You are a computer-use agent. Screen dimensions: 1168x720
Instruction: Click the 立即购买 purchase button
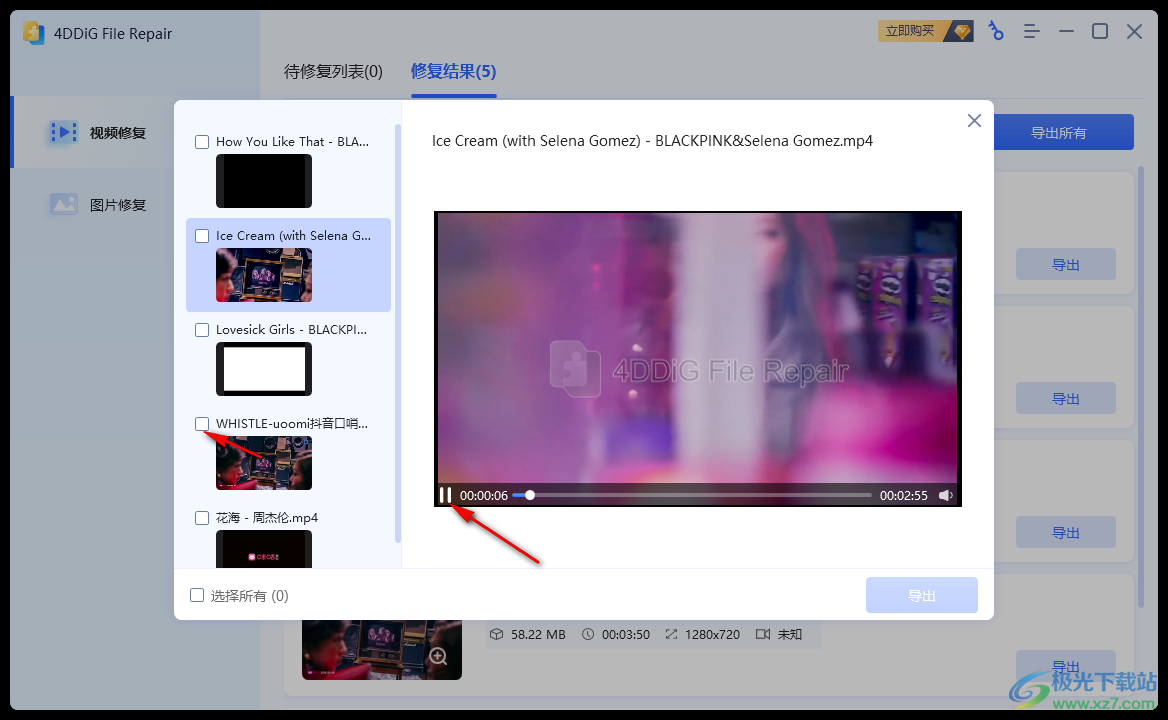[x=925, y=31]
